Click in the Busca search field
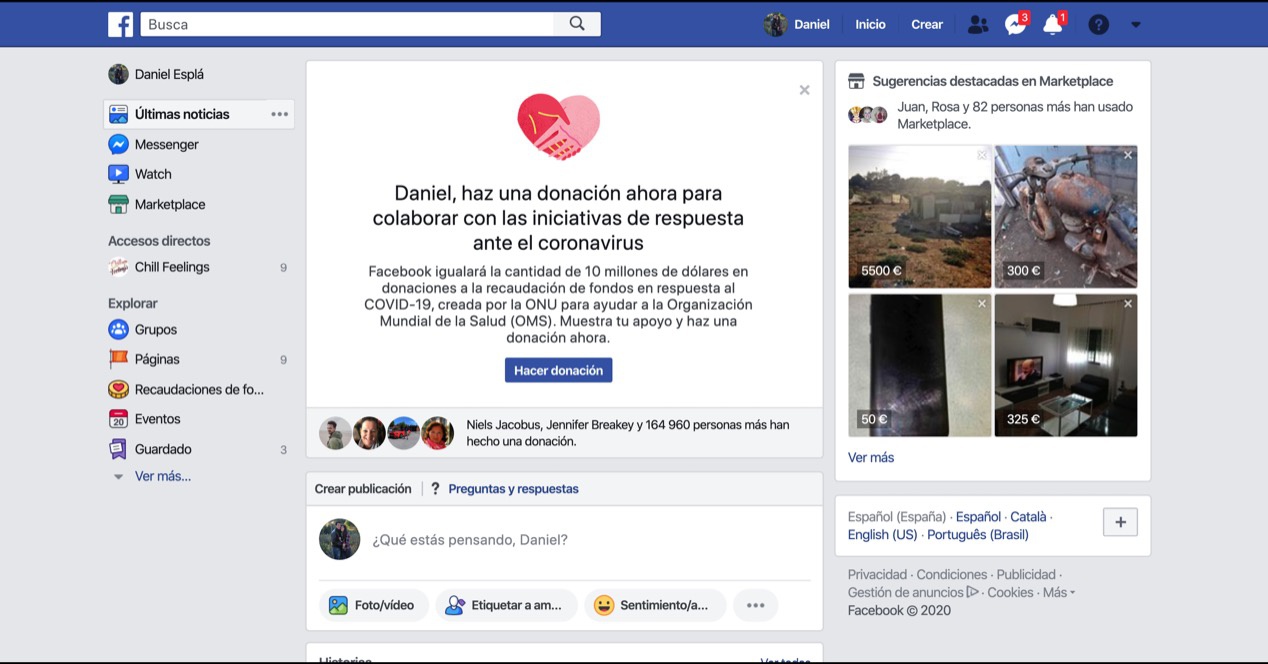The image size is (1268, 664). click(x=348, y=24)
